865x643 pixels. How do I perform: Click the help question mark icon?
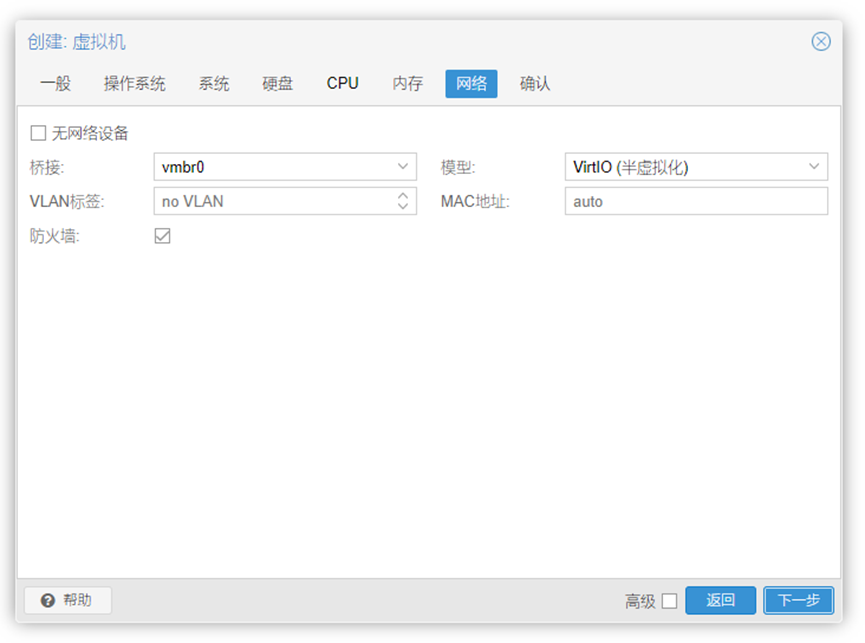[48, 600]
